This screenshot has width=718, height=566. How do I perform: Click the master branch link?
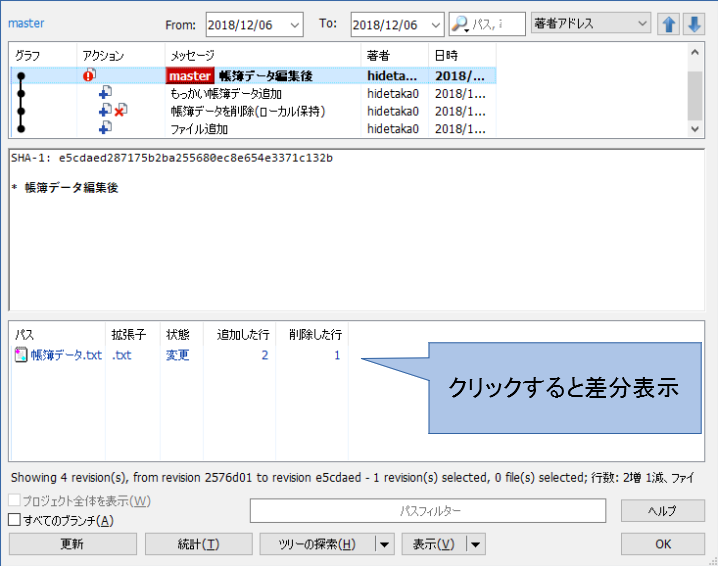pyautogui.click(x=26, y=23)
